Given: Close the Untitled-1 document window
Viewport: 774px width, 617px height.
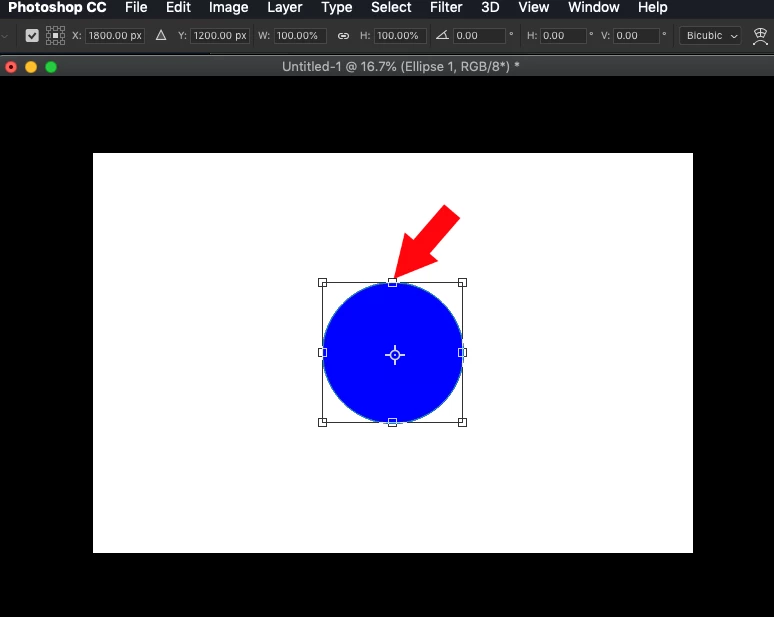Looking at the screenshot, I should click(x=11, y=67).
